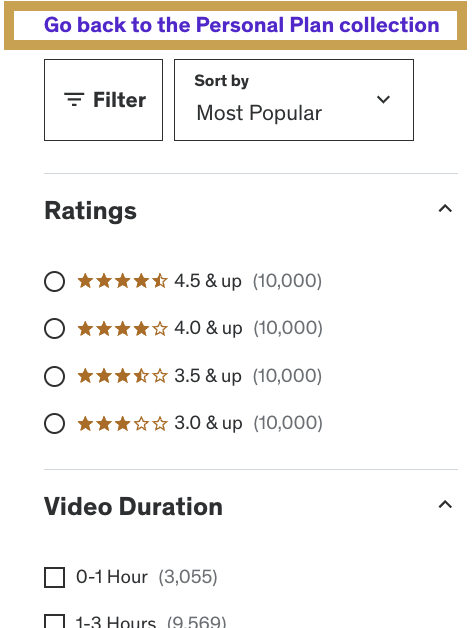Open the Sort by Most Popular dropdown

[294, 100]
